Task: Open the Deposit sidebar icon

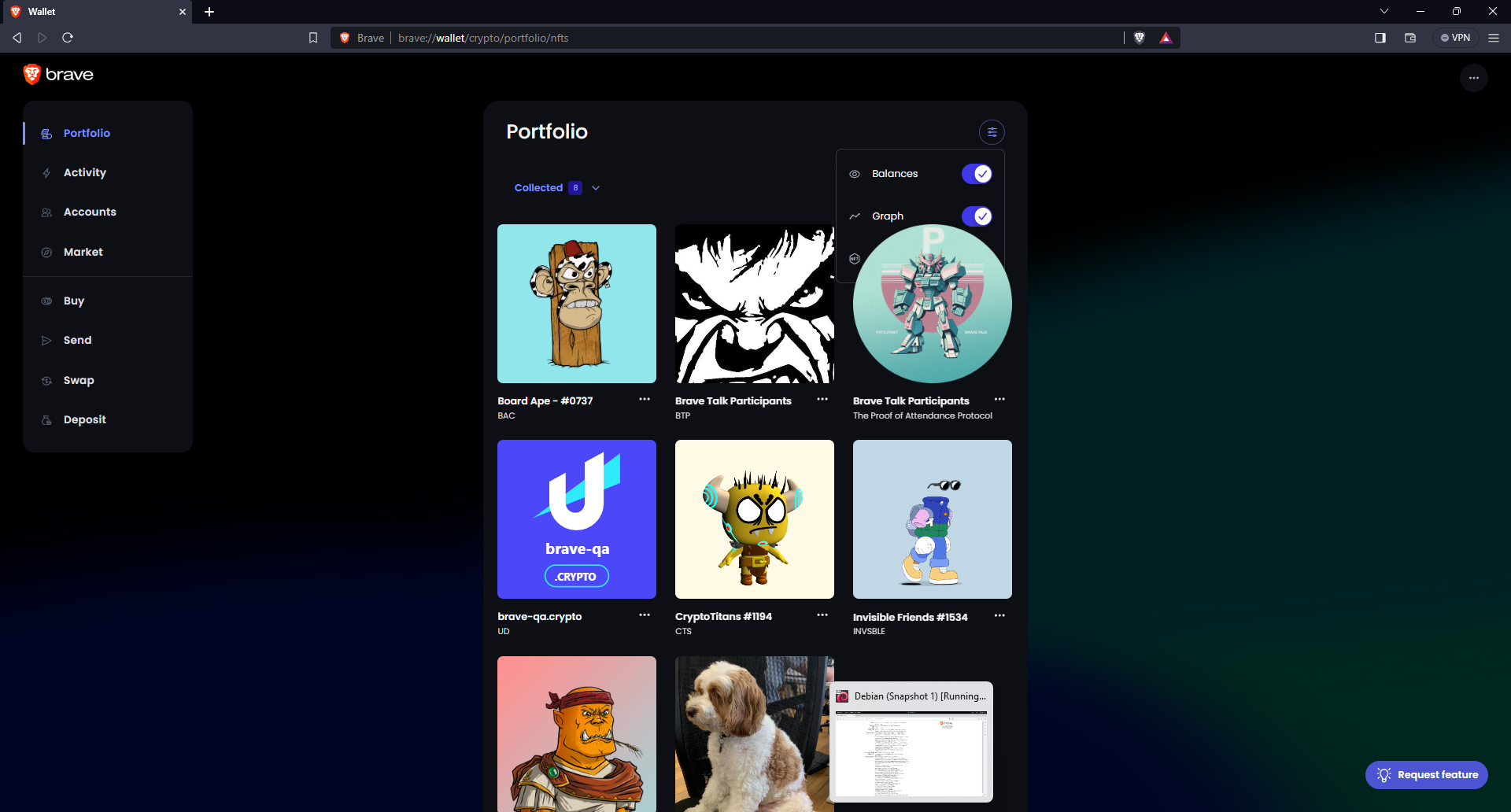Action: [x=47, y=419]
